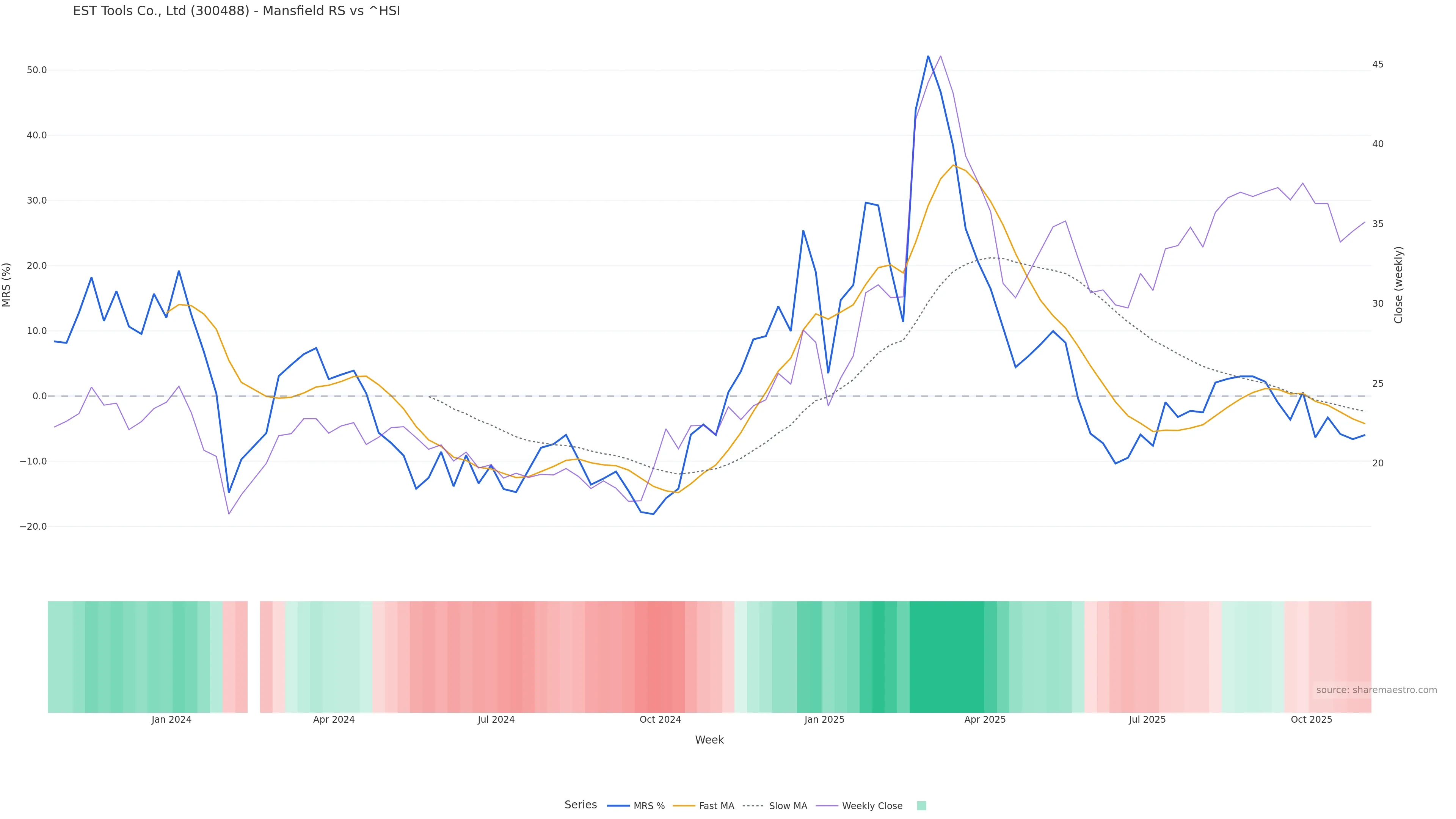
Task: Click the Close (weekly) axis title
Action: point(1398,285)
